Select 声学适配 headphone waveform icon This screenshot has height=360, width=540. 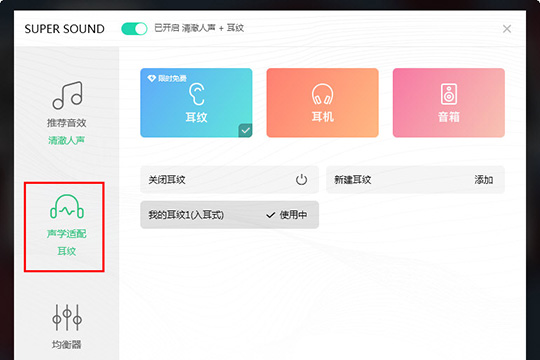pos(67,207)
